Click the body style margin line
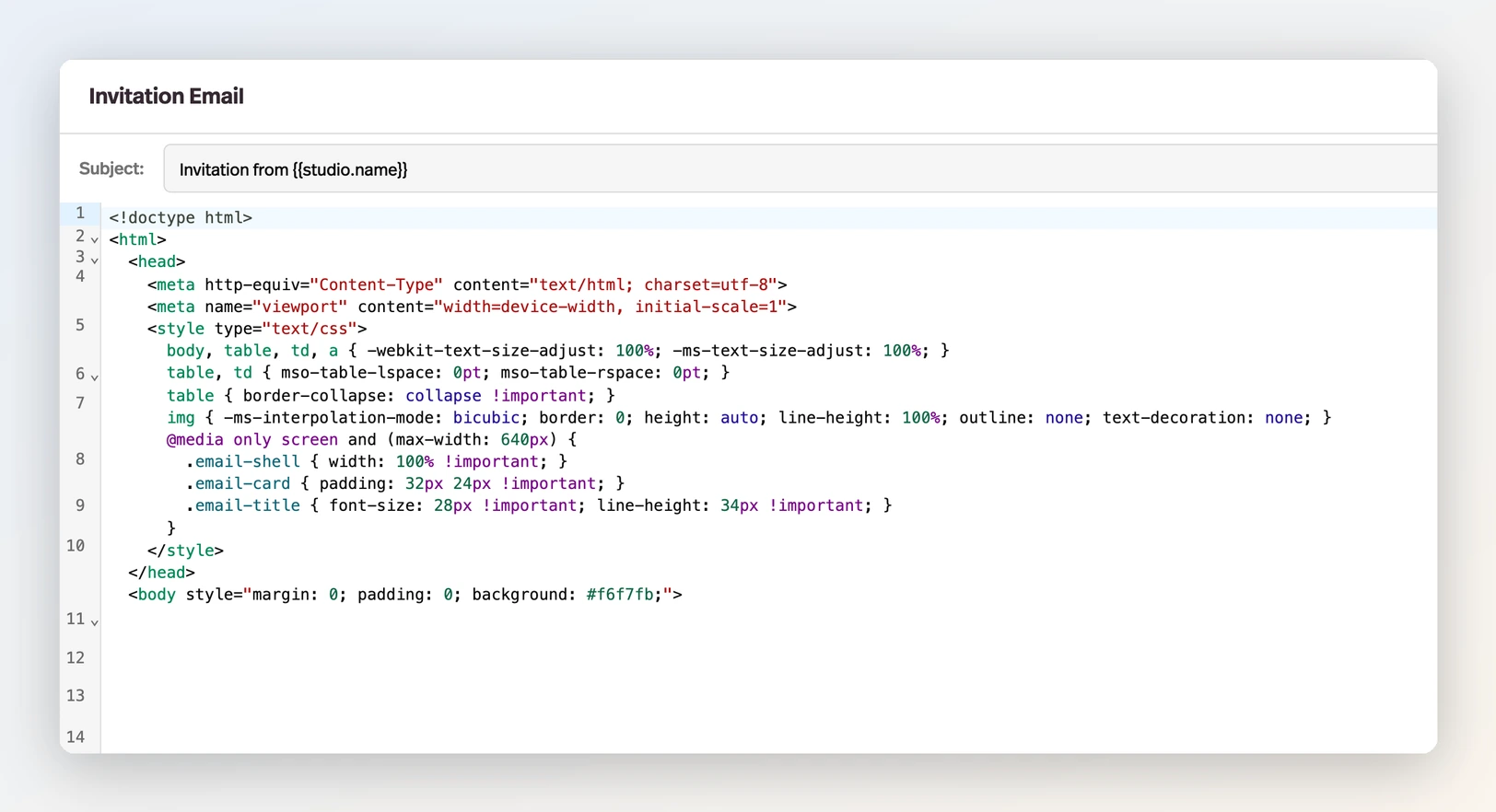 coord(405,595)
